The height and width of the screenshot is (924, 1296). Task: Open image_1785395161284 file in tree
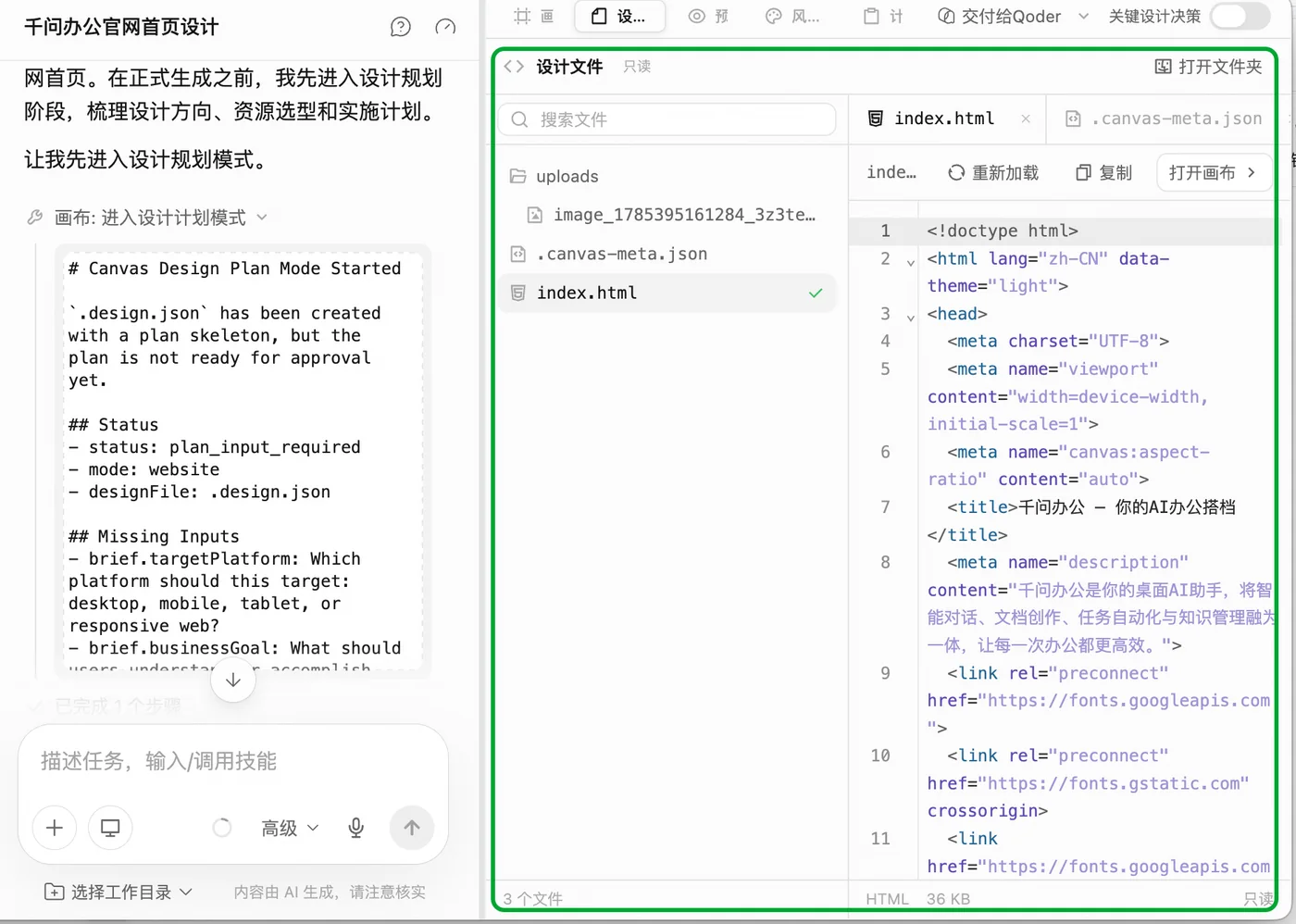coord(667,215)
